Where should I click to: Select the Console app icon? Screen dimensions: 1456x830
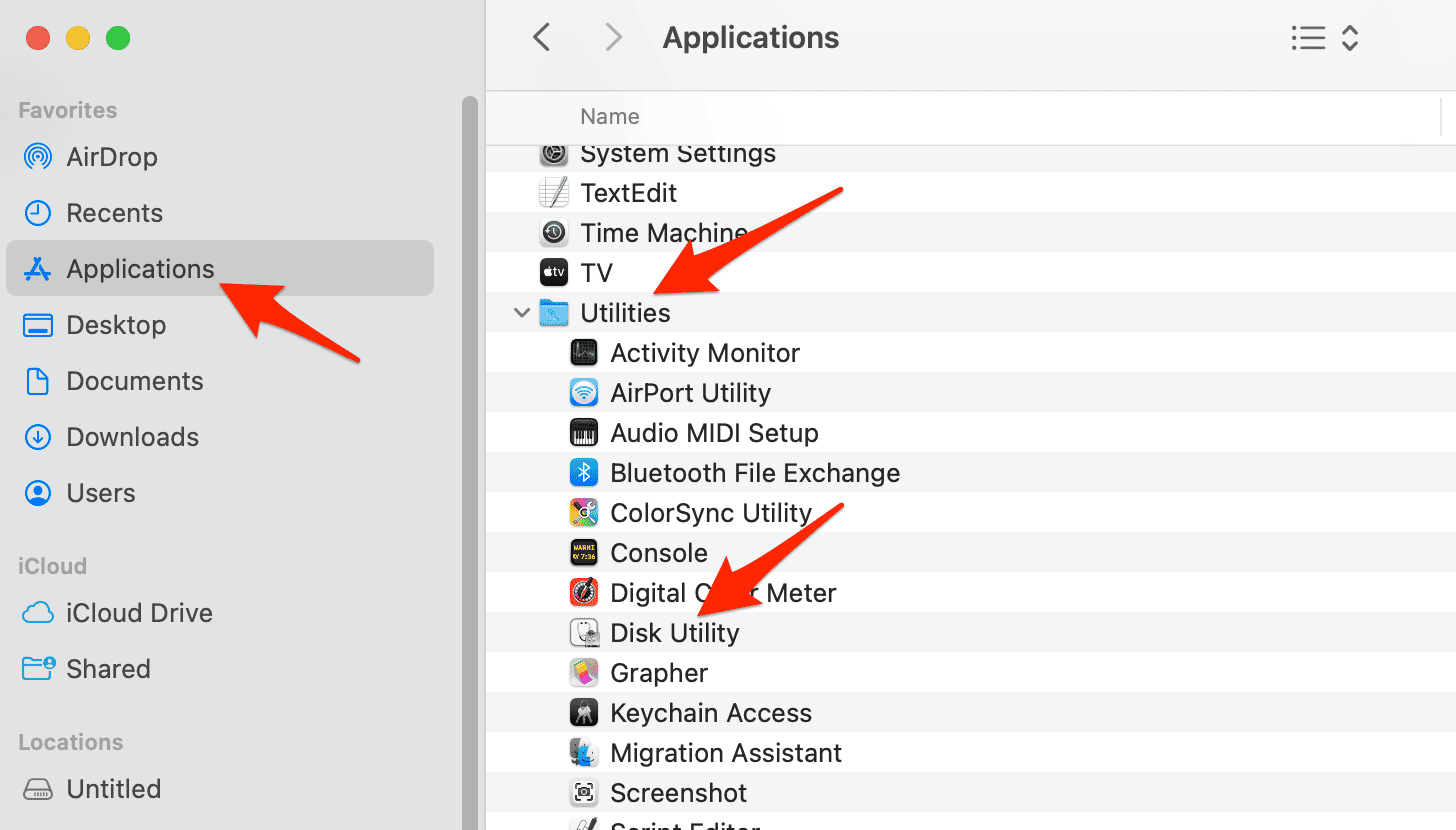583,553
